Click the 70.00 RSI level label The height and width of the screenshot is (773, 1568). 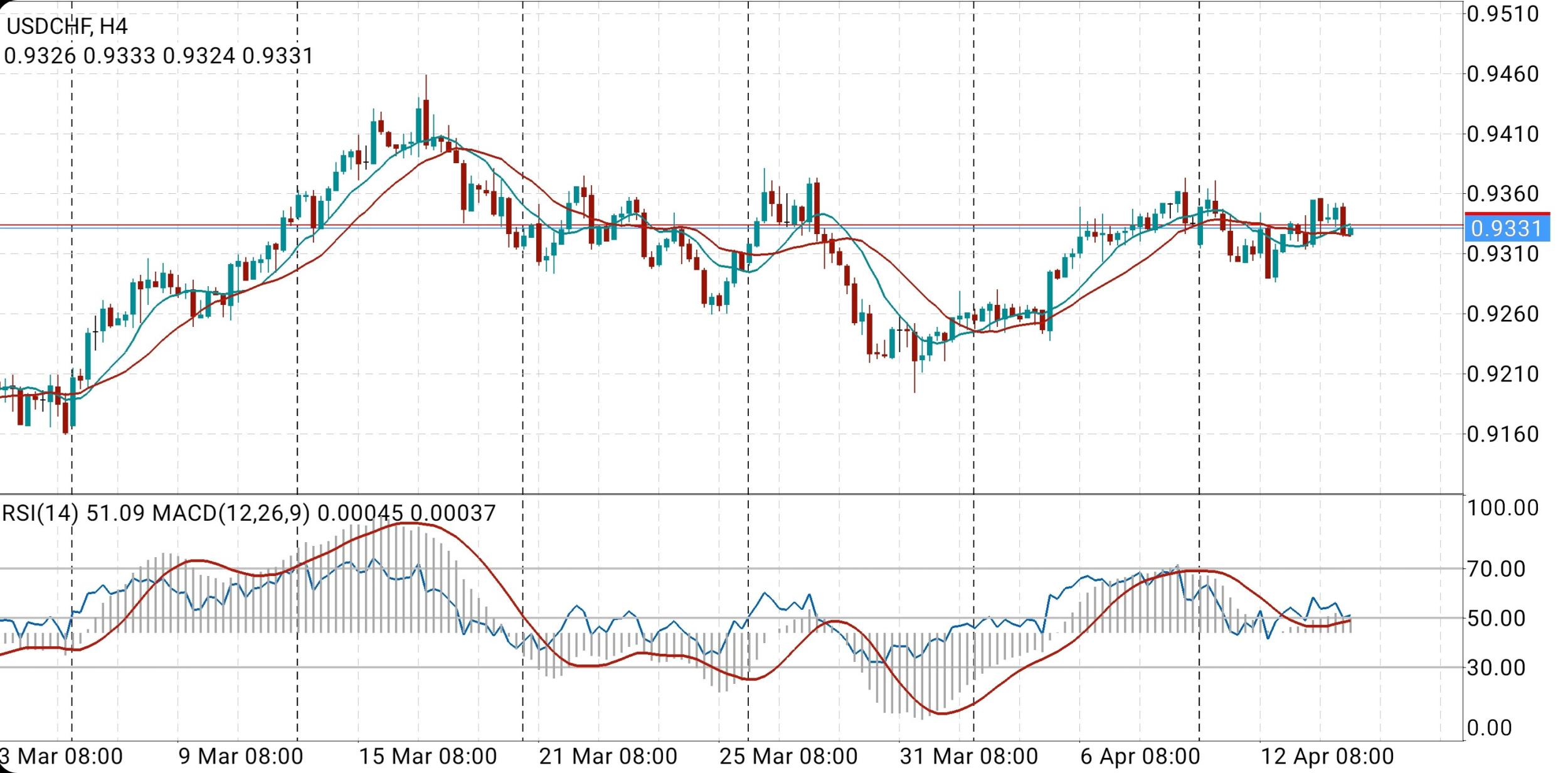(x=1496, y=569)
